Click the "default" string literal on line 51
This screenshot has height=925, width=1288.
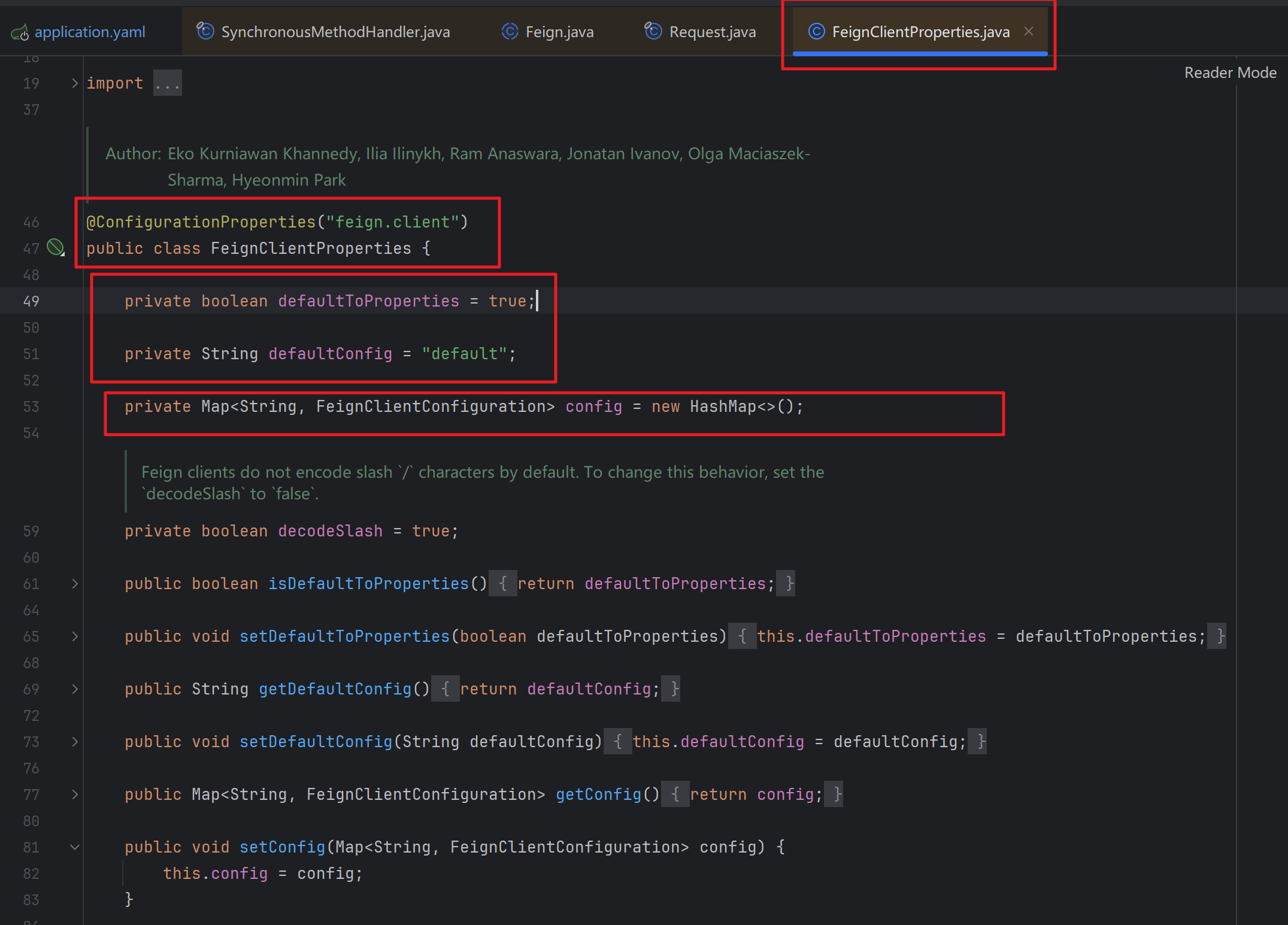pos(465,354)
